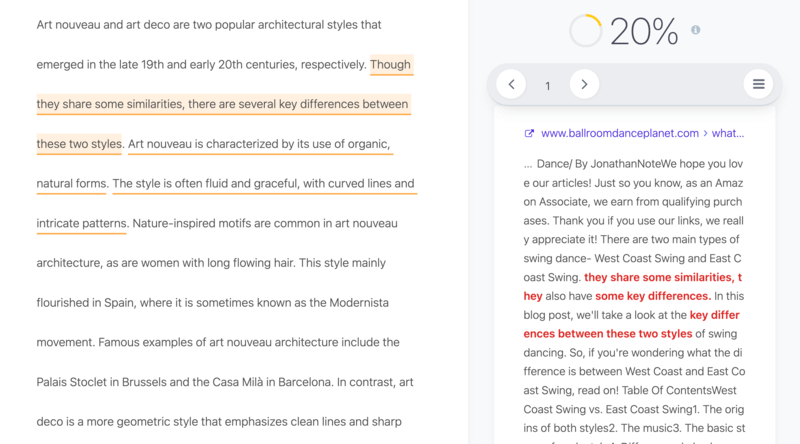Click the circular progress ring by 20%
The image size is (800, 444).
click(x=586, y=31)
